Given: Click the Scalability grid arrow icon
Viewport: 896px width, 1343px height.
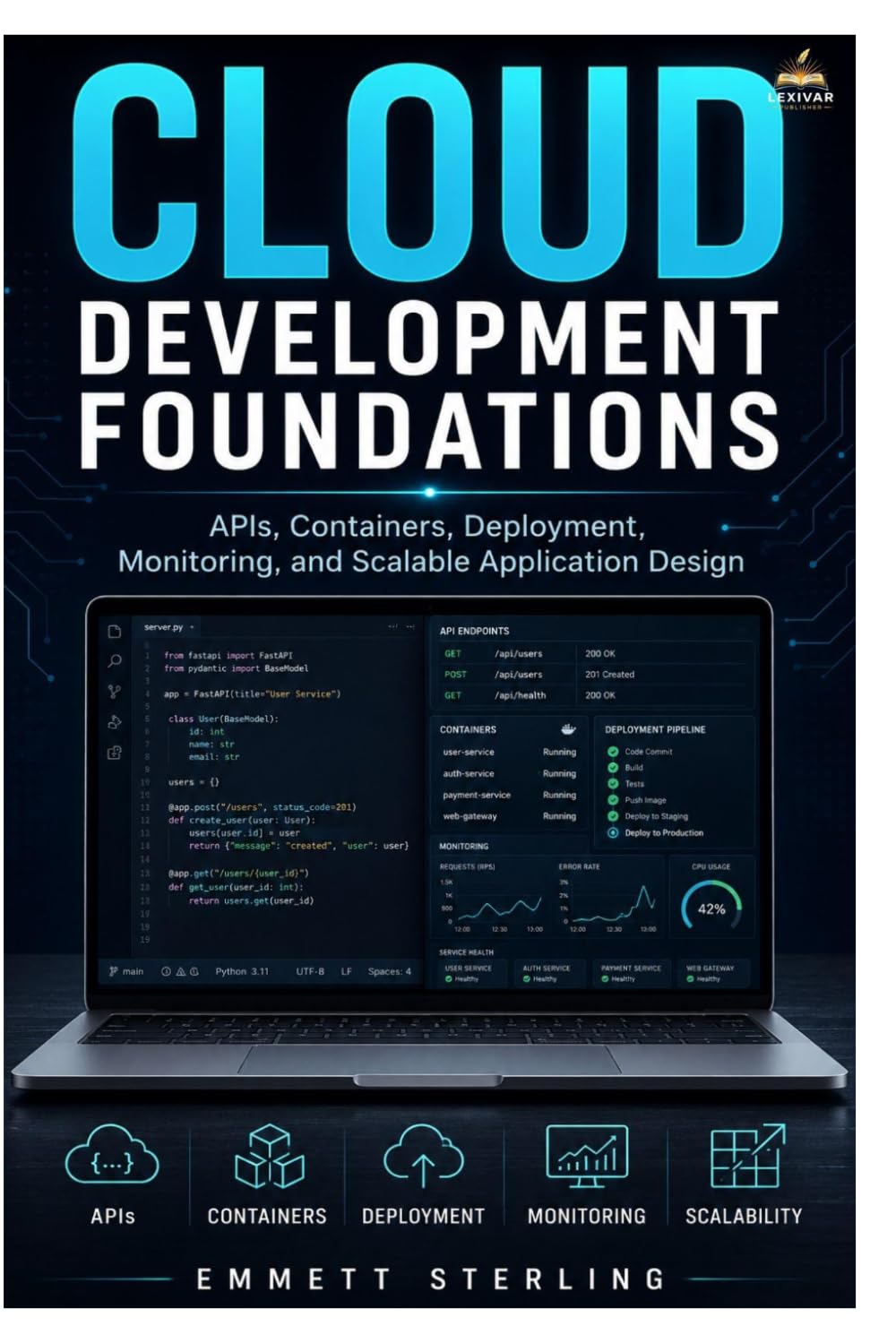Looking at the screenshot, I should point(746,1157).
